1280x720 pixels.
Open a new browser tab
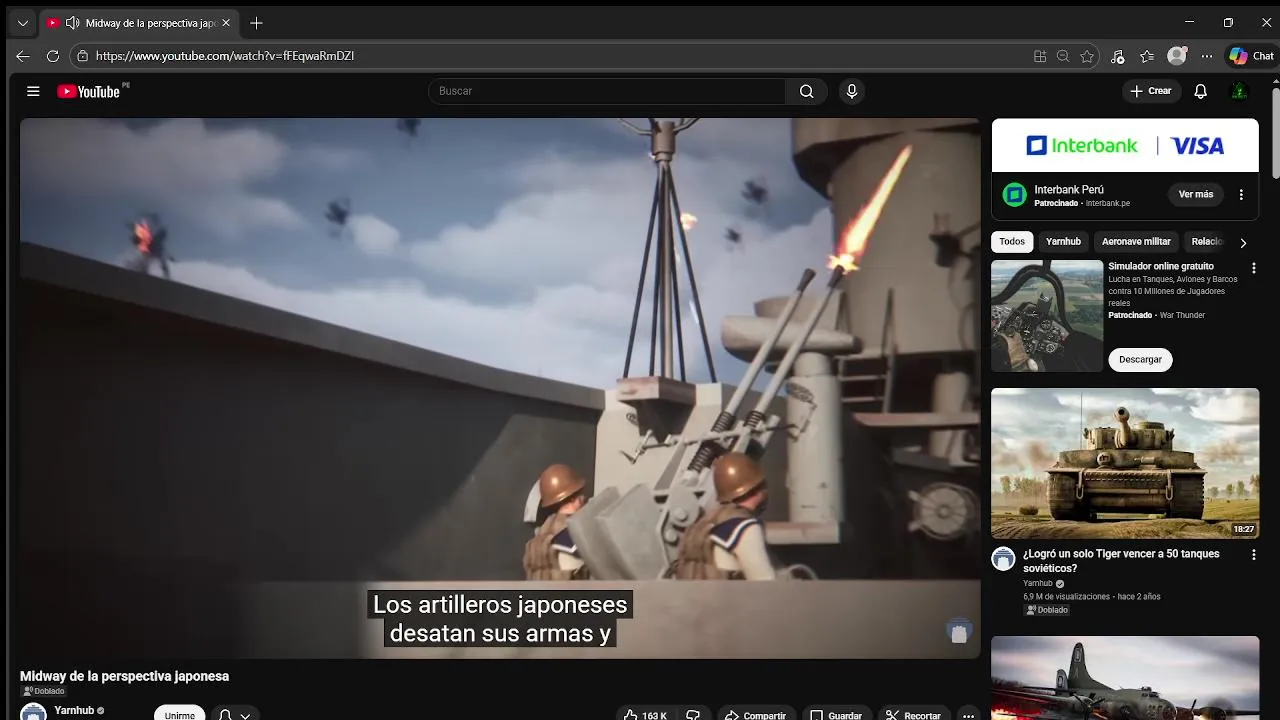[x=256, y=23]
